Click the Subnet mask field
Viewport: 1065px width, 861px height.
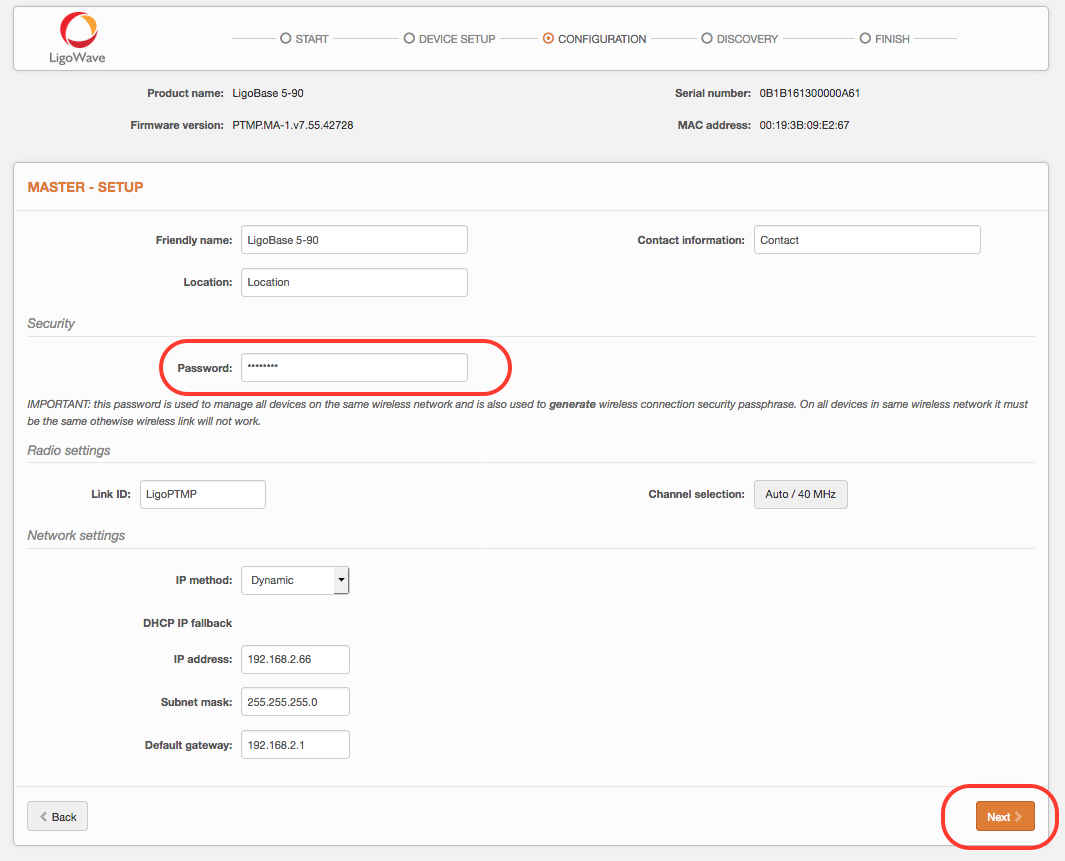295,701
